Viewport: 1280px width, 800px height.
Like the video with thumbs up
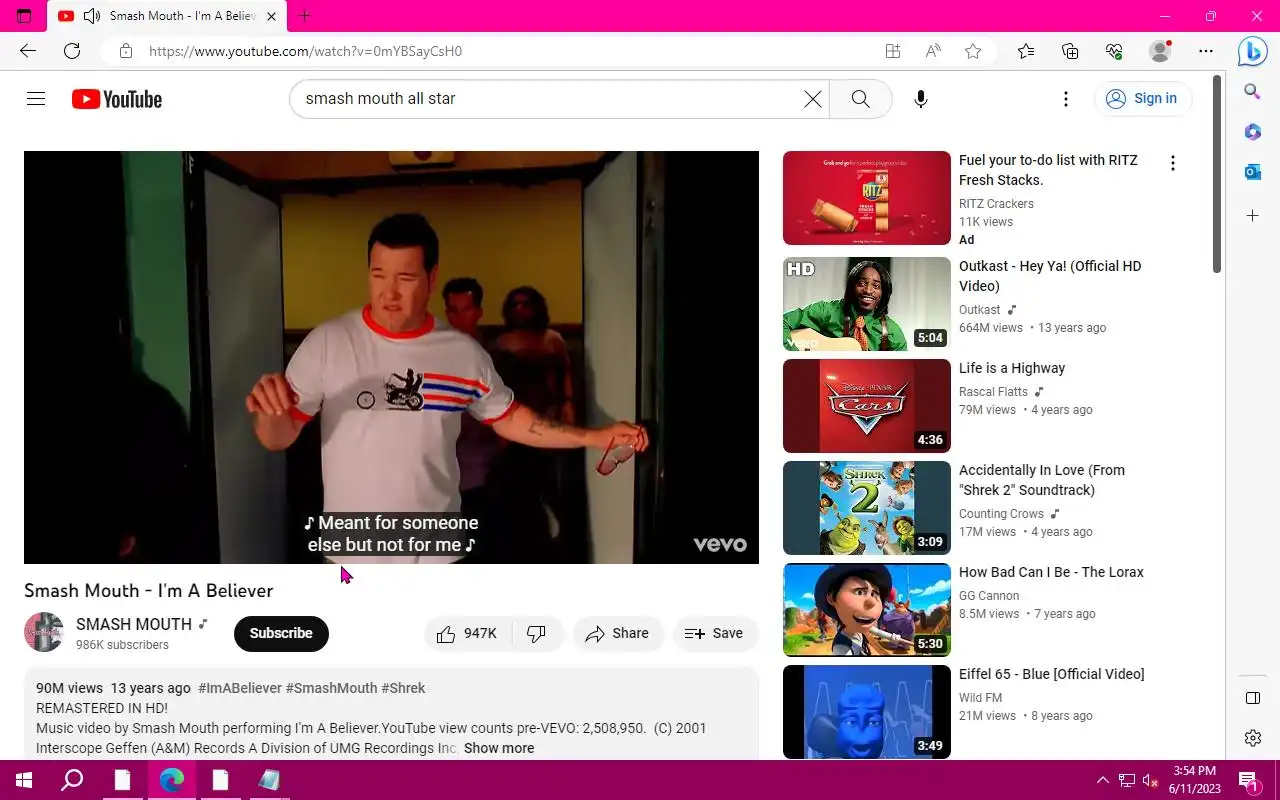point(467,633)
